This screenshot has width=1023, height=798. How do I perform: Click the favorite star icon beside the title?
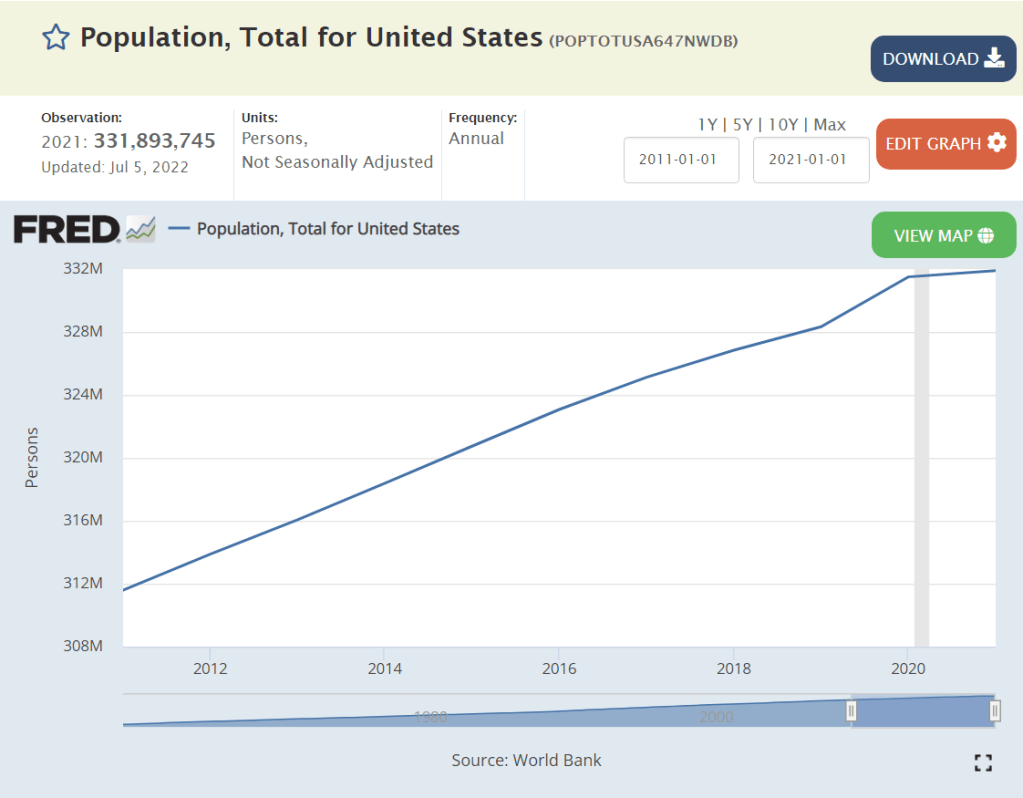[55, 38]
